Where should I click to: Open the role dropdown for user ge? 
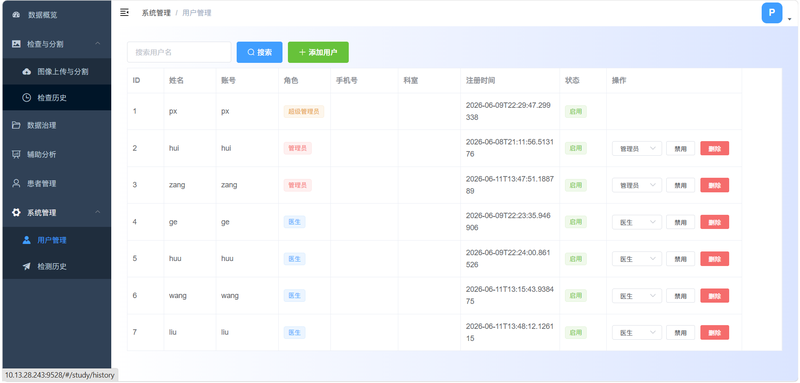[x=637, y=222]
